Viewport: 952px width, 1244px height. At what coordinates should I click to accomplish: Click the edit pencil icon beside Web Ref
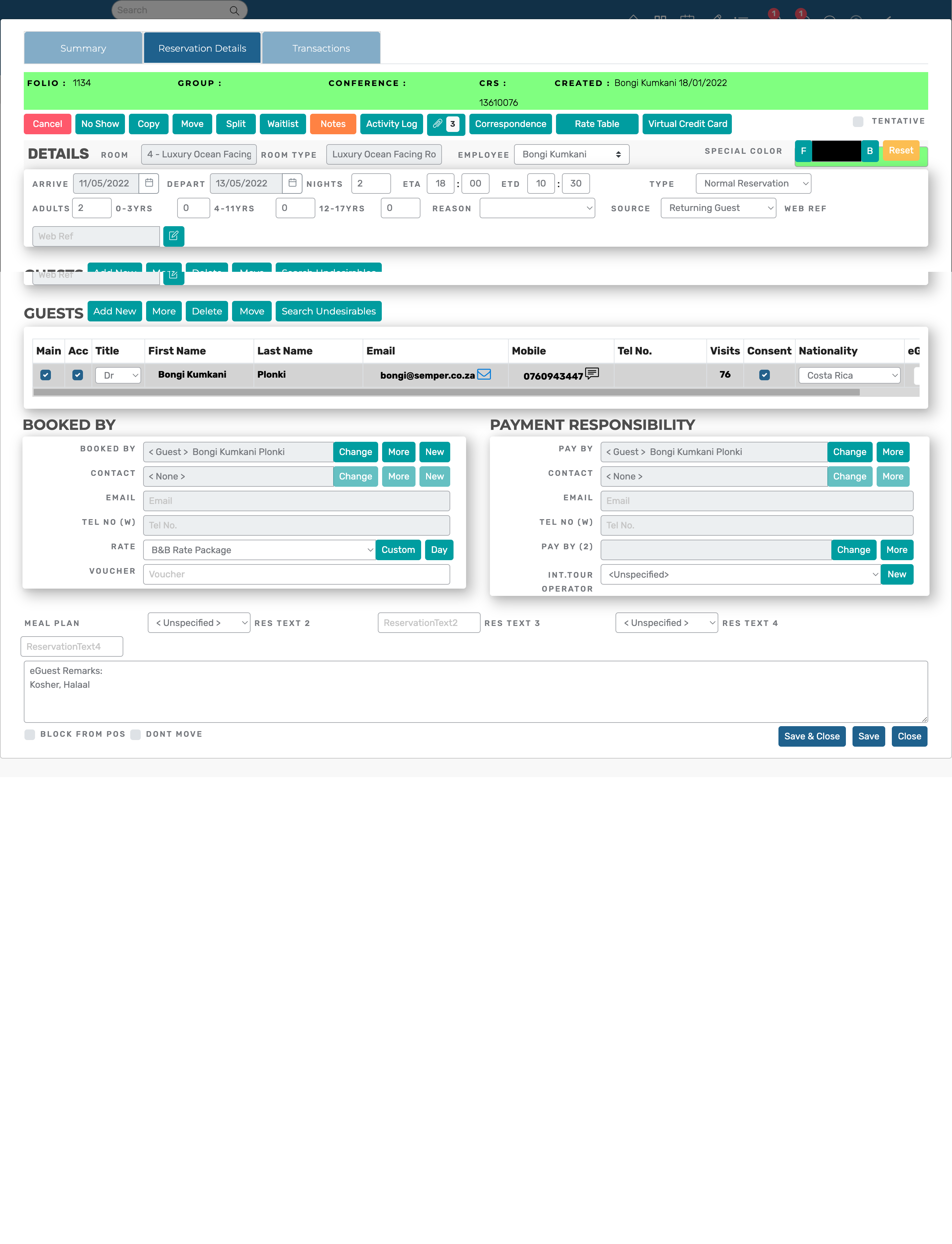(174, 236)
